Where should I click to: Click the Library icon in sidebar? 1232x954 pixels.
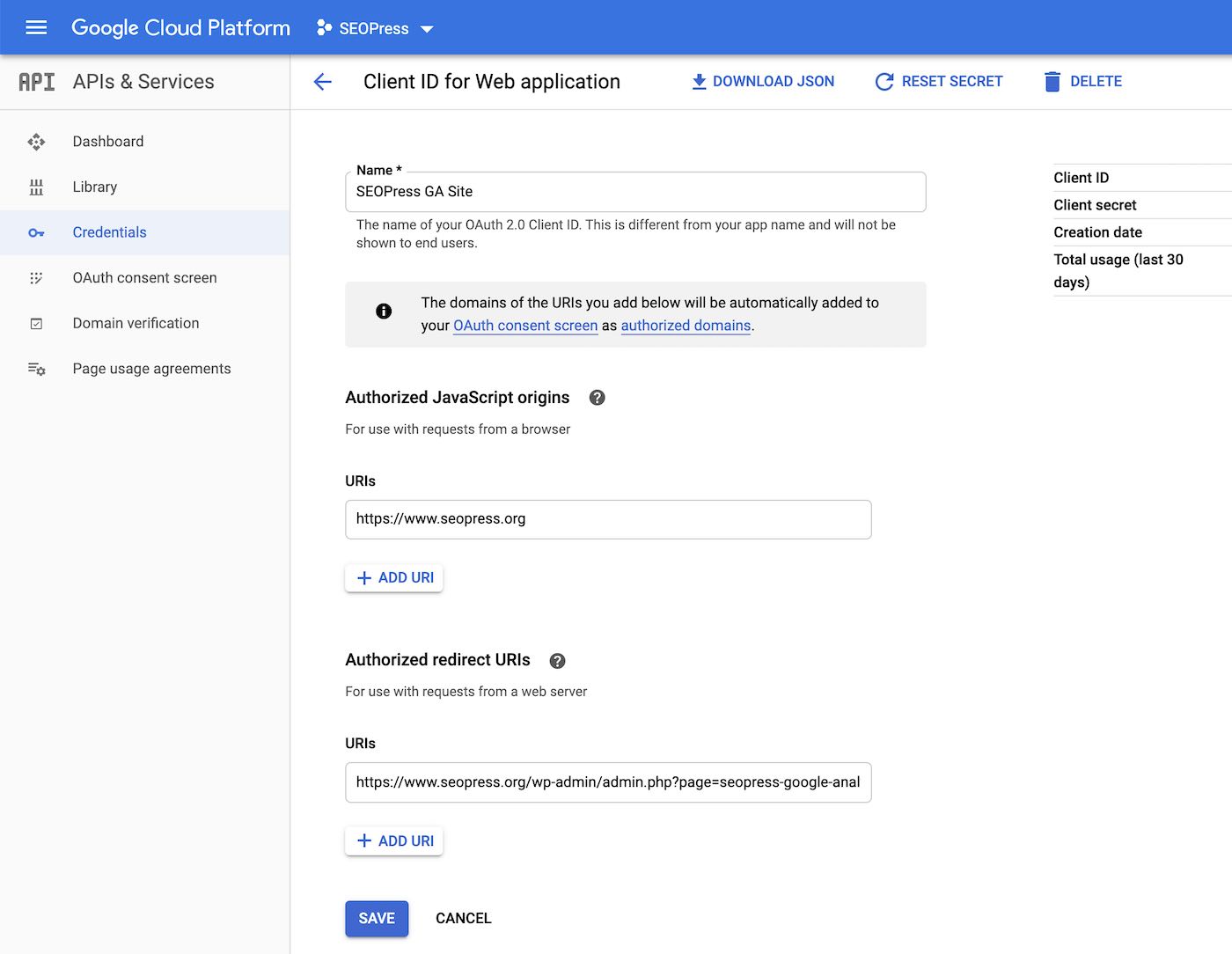coord(36,187)
